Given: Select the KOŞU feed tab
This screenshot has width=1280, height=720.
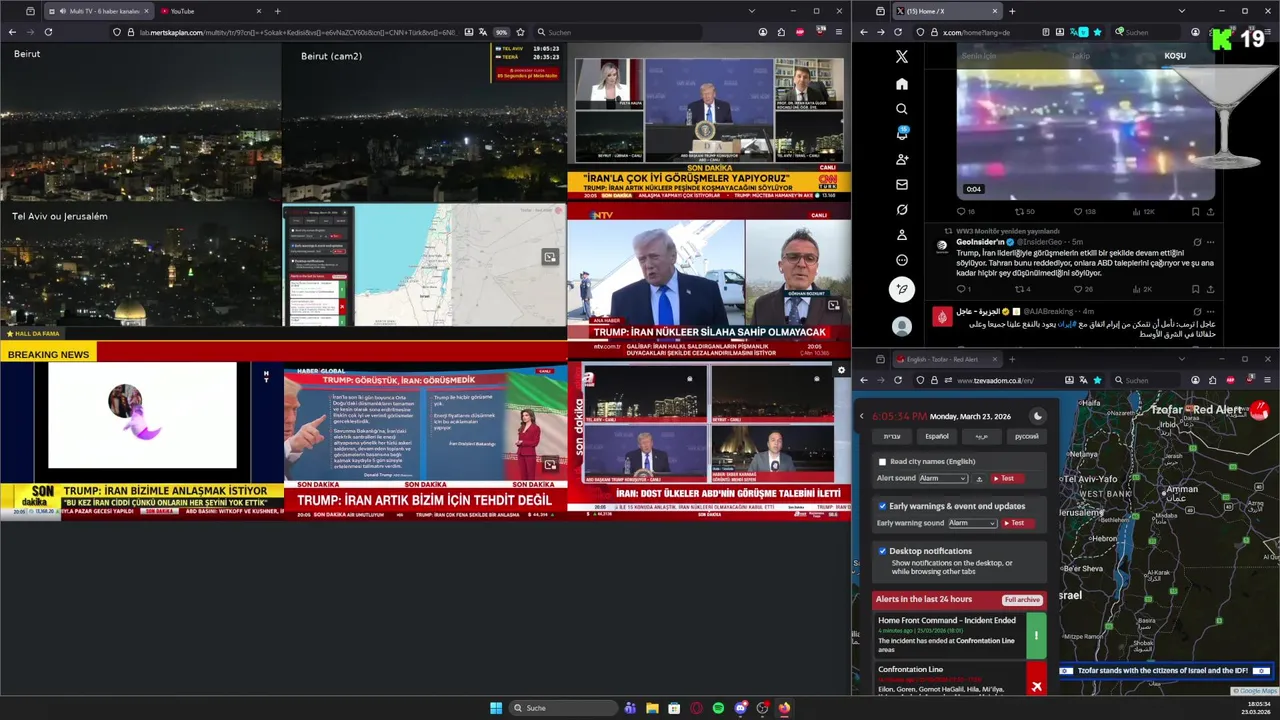Looking at the screenshot, I should [x=1175, y=56].
